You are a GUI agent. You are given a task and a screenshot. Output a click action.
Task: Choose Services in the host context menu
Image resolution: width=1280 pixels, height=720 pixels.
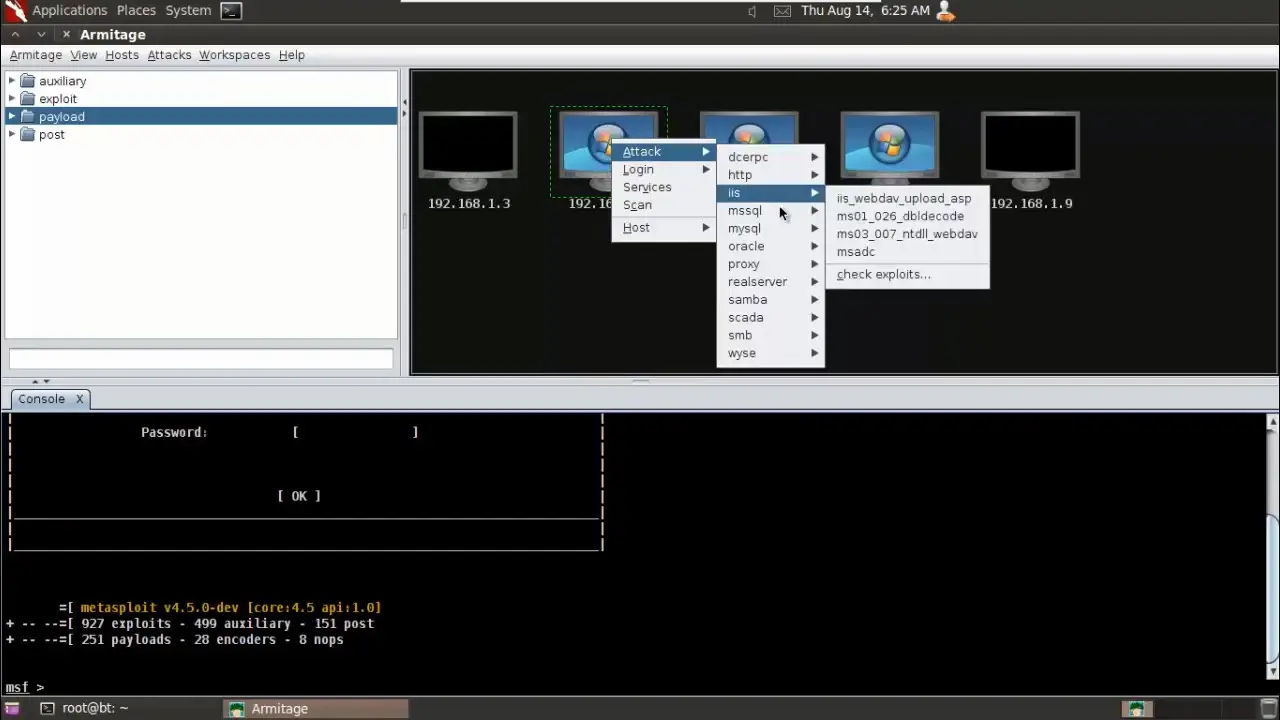click(664, 188)
